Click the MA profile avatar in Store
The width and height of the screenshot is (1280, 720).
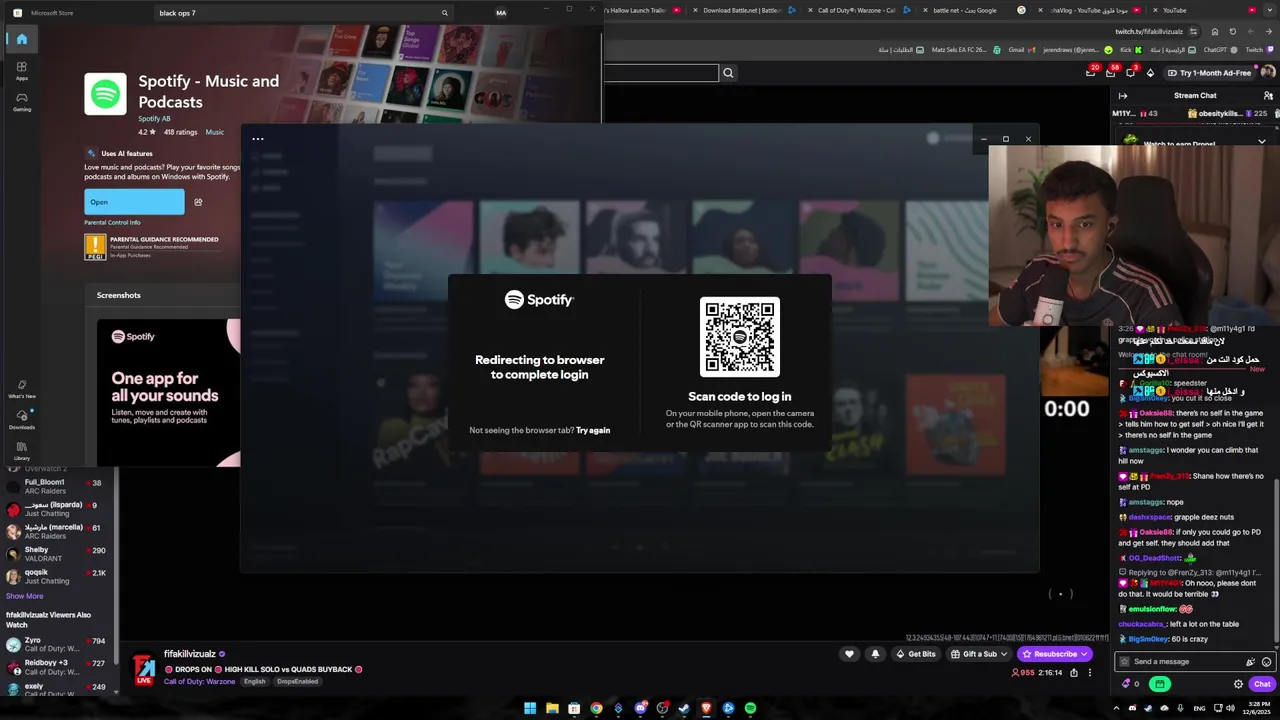pos(501,13)
